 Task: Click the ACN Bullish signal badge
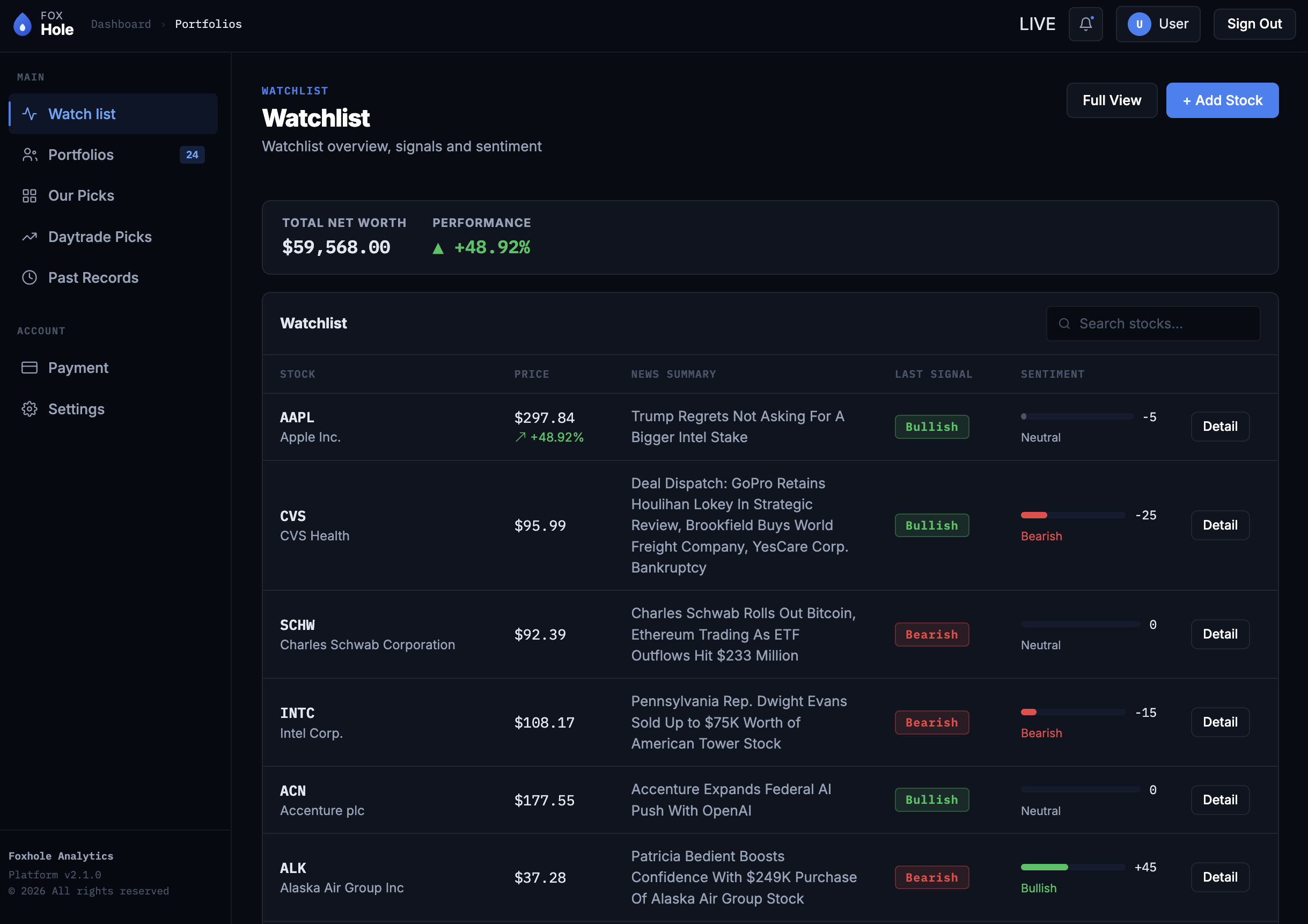[931, 800]
